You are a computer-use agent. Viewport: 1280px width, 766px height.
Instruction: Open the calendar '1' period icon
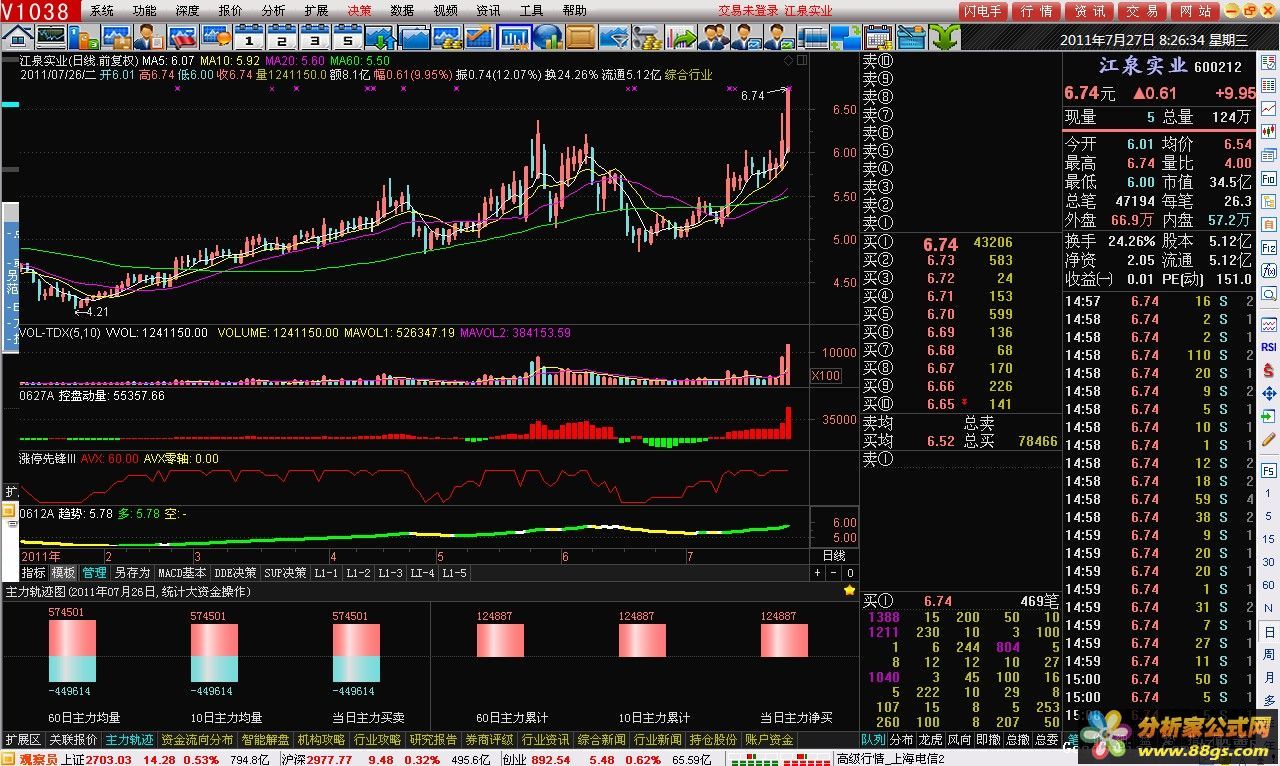[x=249, y=37]
